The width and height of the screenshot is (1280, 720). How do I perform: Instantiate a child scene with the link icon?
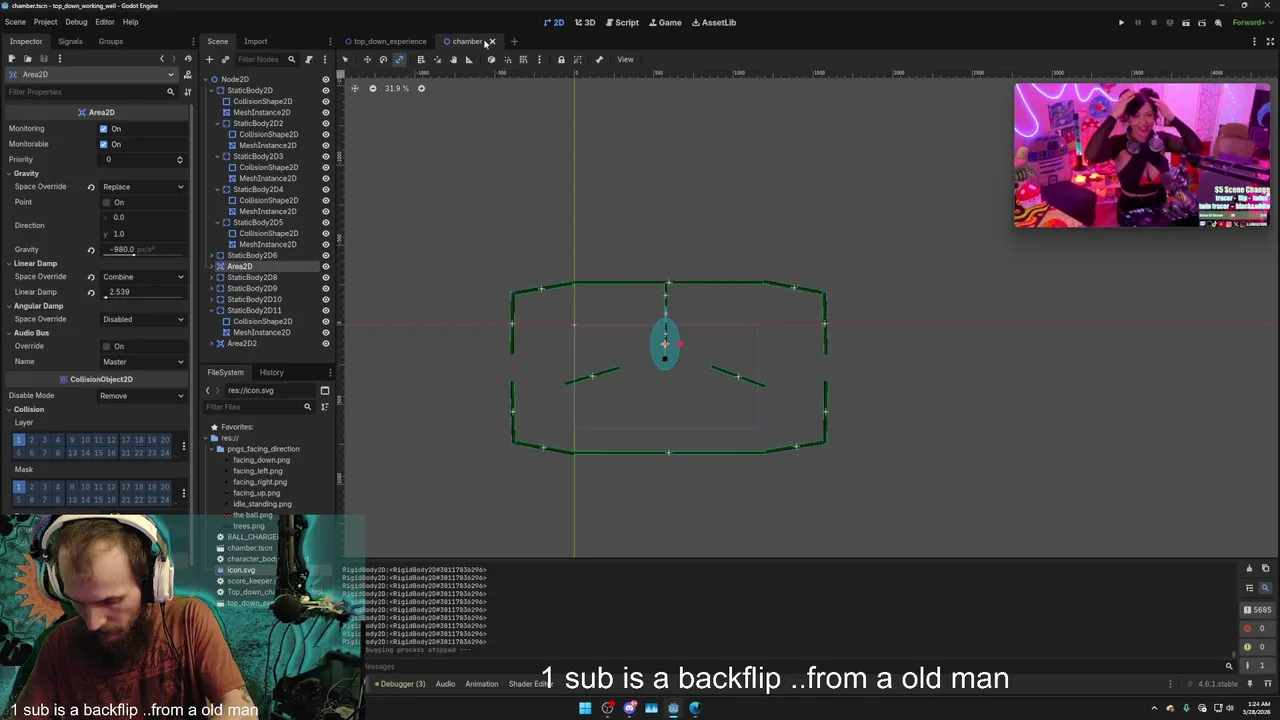(225, 60)
